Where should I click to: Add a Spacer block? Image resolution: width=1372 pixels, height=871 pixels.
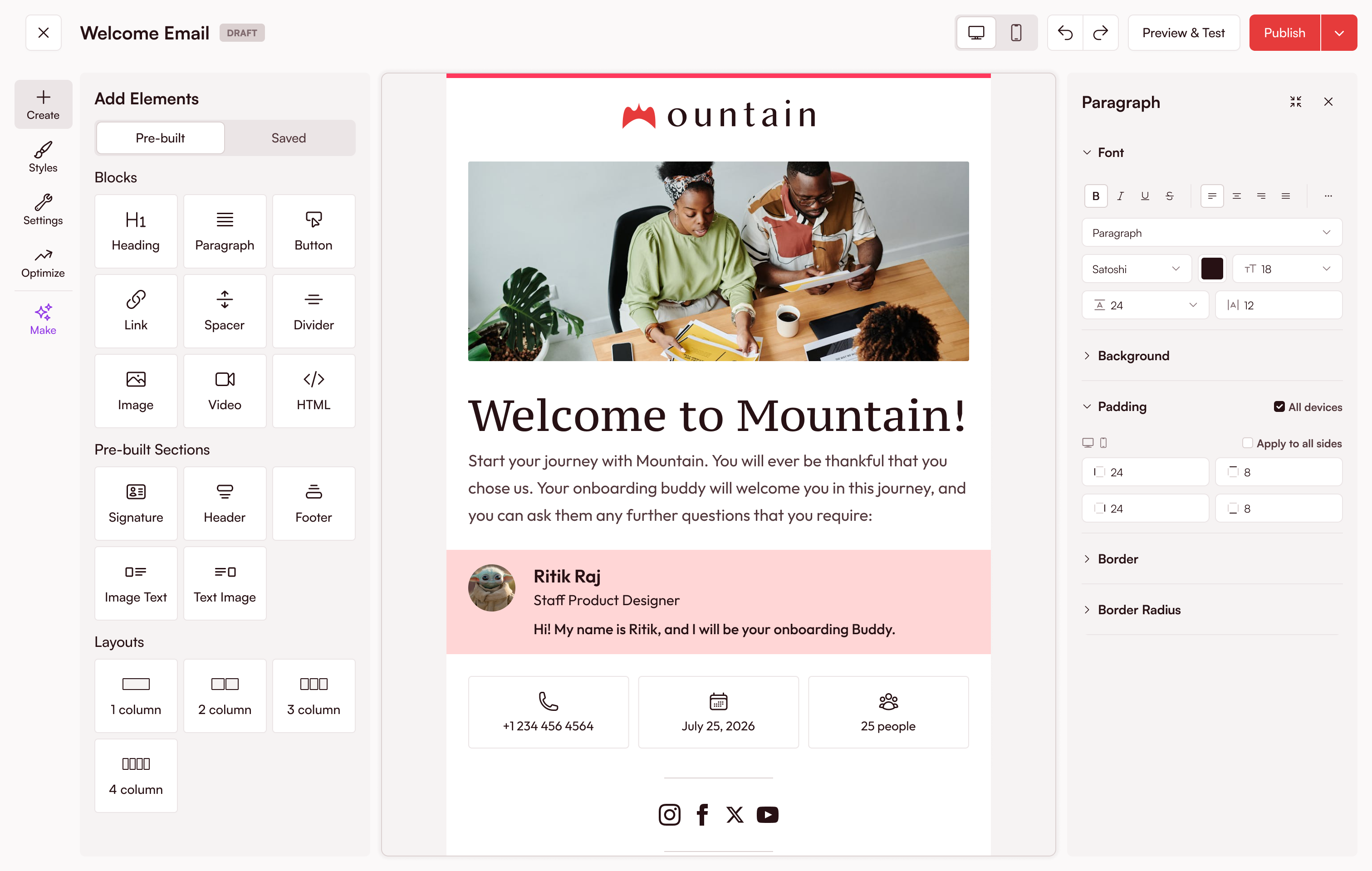click(225, 311)
